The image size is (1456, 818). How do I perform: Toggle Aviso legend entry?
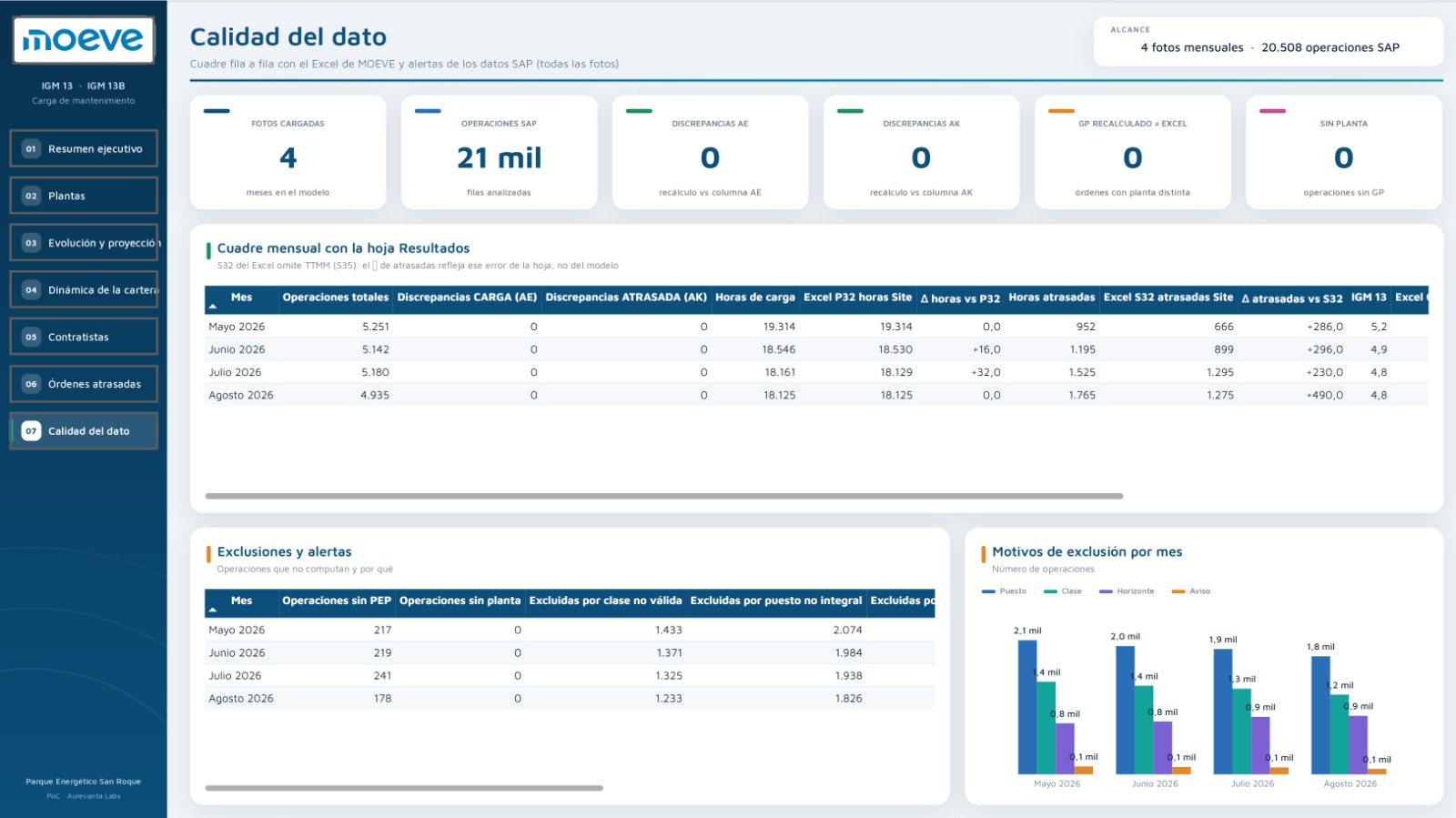1191,591
